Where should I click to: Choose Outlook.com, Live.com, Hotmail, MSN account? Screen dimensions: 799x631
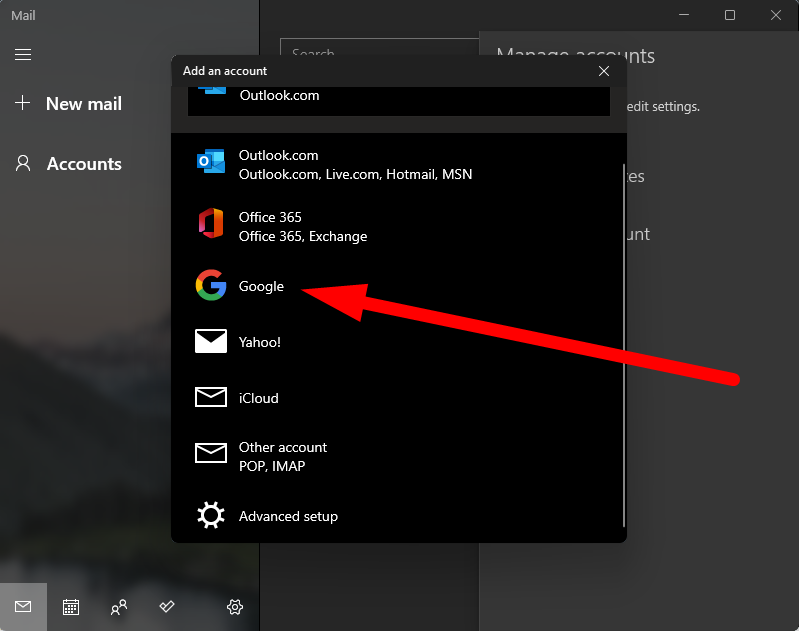(x=397, y=165)
